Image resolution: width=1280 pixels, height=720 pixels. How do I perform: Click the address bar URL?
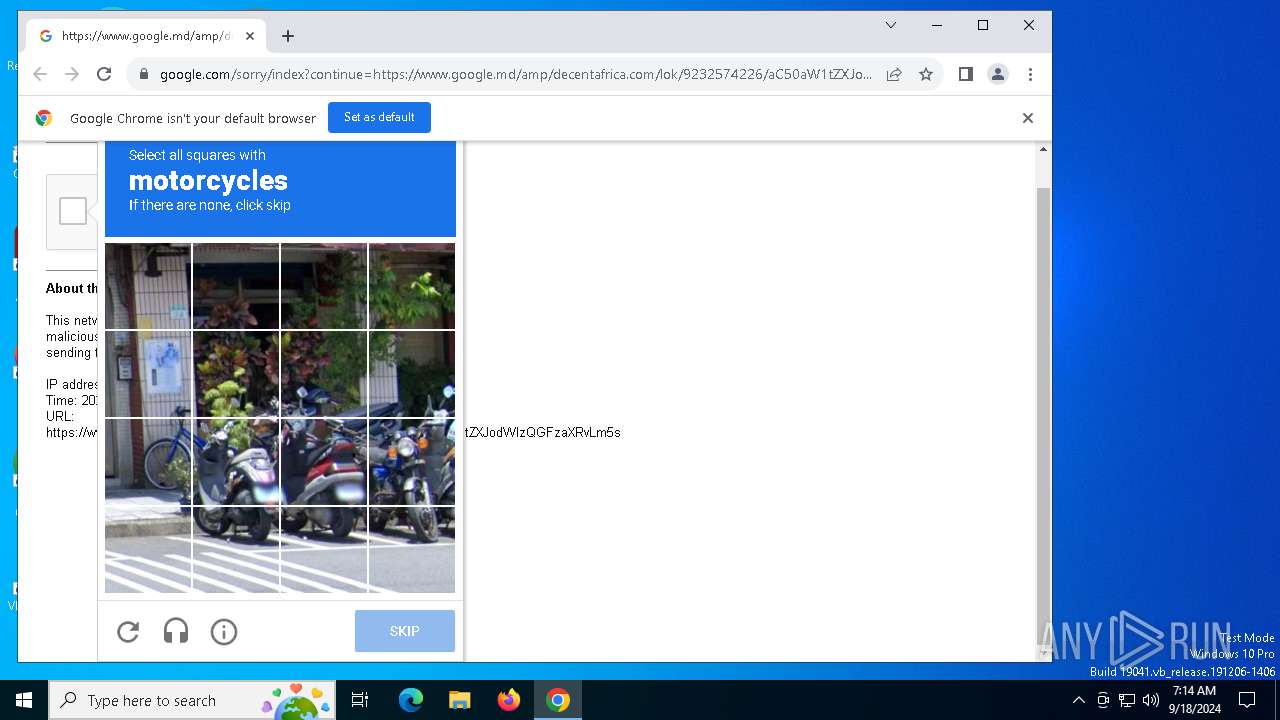(x=516, y=74)
